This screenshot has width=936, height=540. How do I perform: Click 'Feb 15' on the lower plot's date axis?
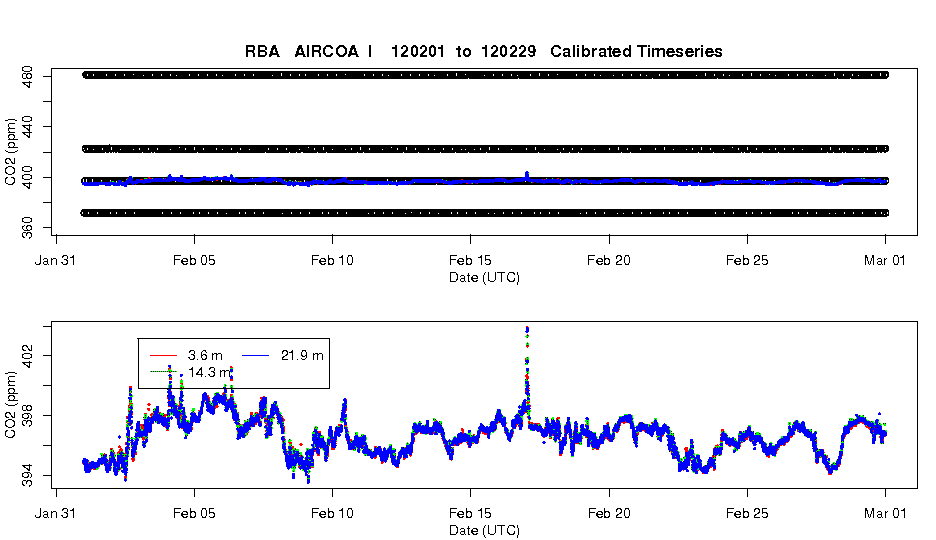[470, 514]
